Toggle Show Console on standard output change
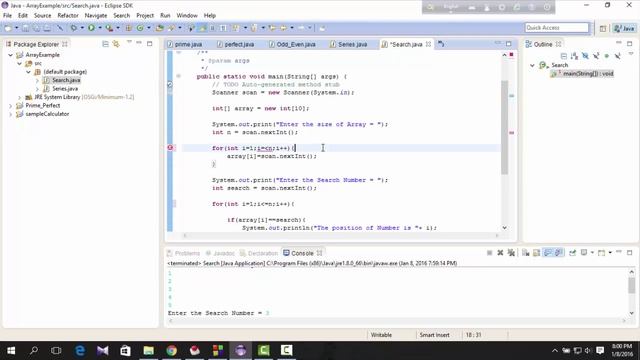The width and height of the screenshot is (640, 360). (x=548, y=253)
